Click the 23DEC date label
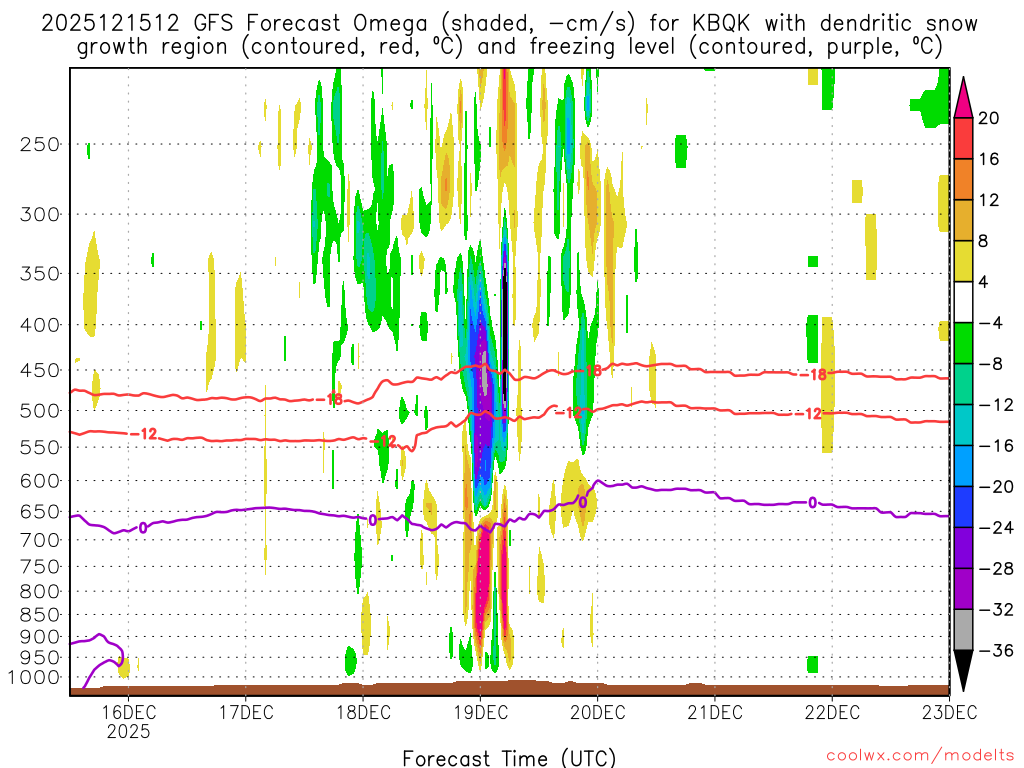This screenshot has width=1024, height=768. click(950, 711)
